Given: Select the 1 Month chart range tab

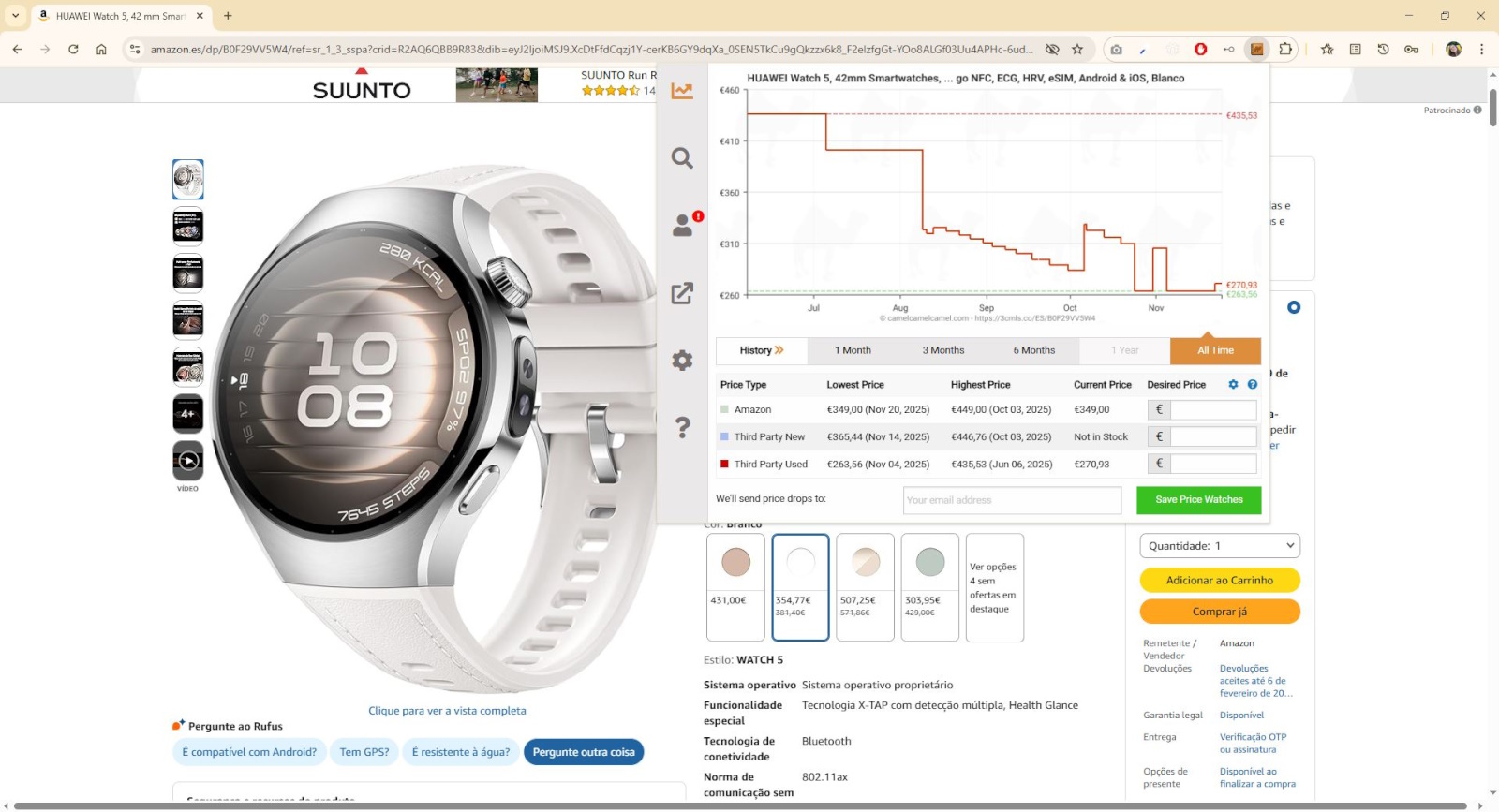Looking at the screenshot, I should click(x=853, y=350).
